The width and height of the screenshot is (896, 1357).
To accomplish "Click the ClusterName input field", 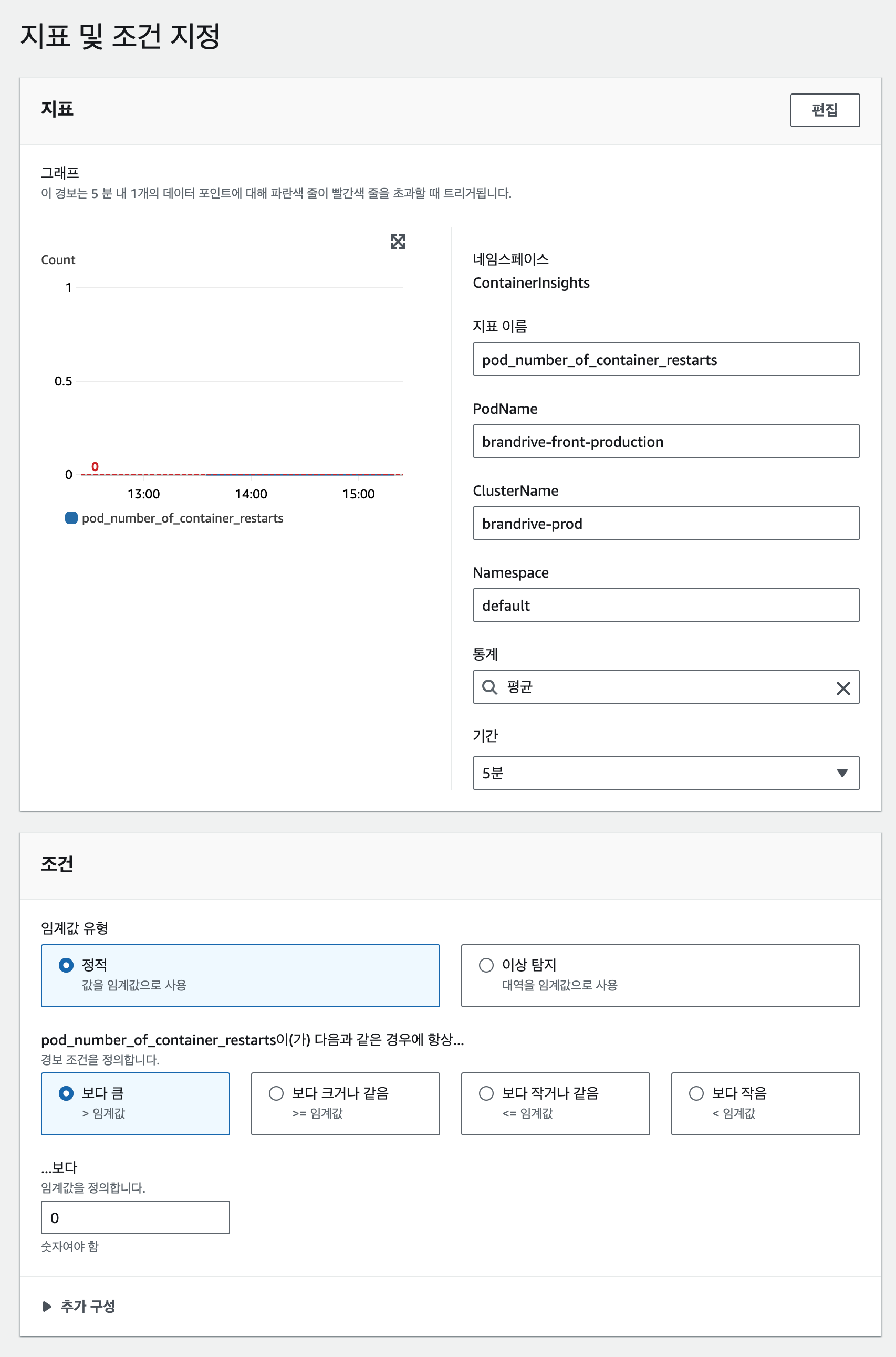I will click(666, 524).
